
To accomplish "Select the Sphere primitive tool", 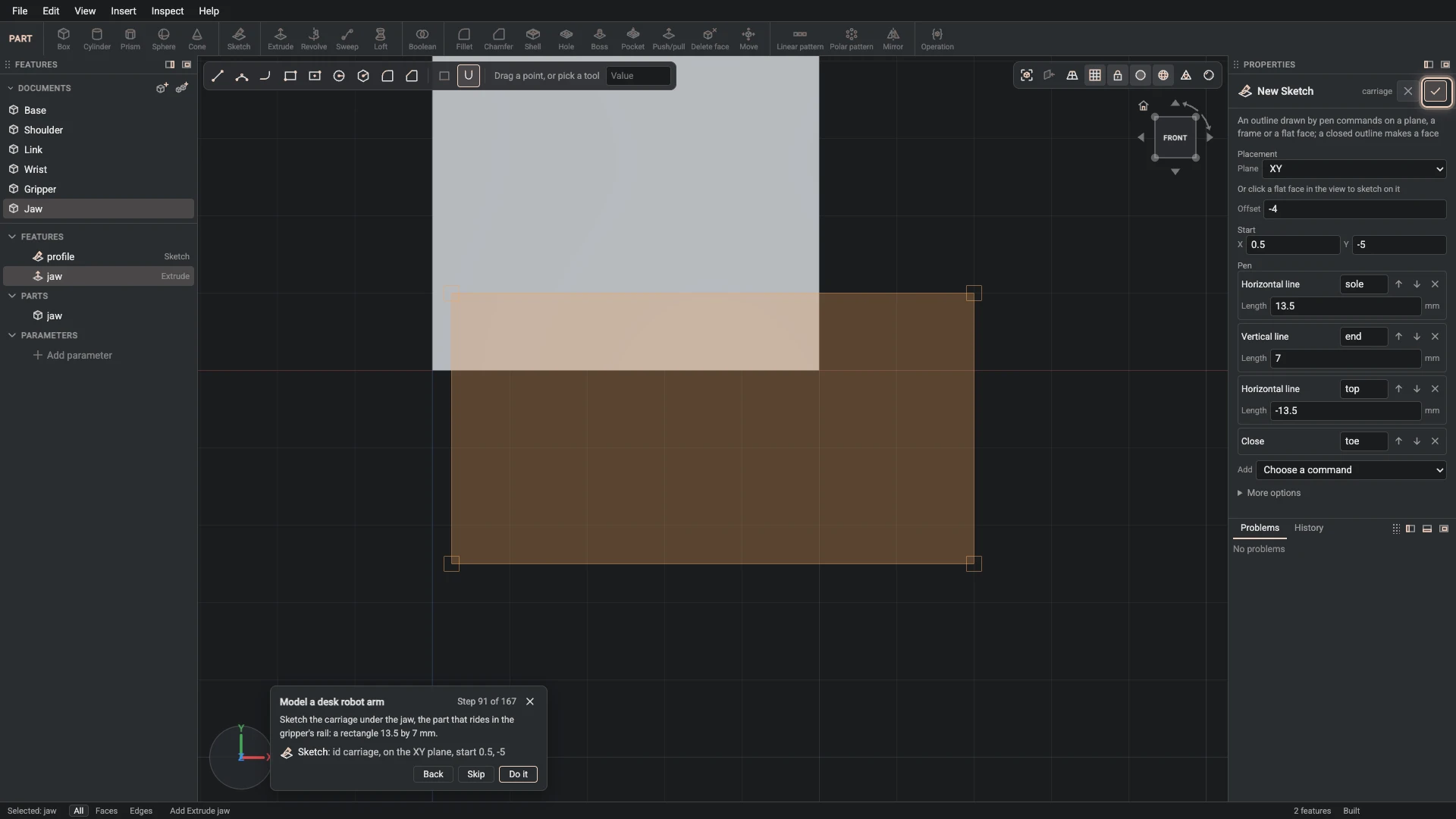I will click(164, 39).
